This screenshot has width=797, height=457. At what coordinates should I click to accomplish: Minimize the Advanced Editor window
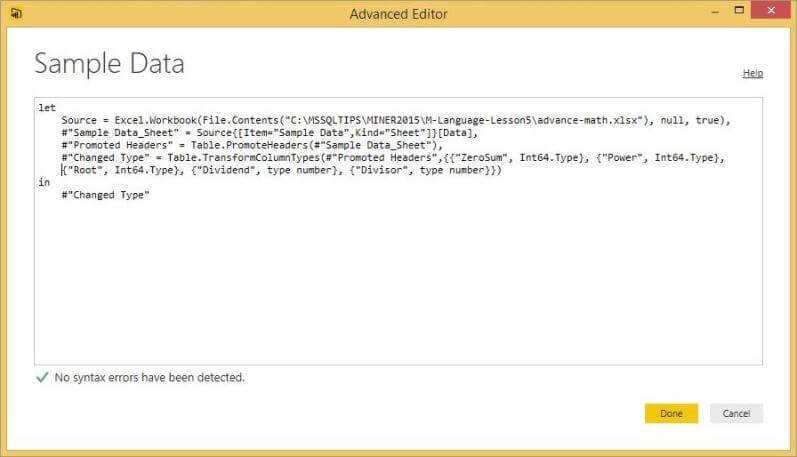[x=715, y=11]
